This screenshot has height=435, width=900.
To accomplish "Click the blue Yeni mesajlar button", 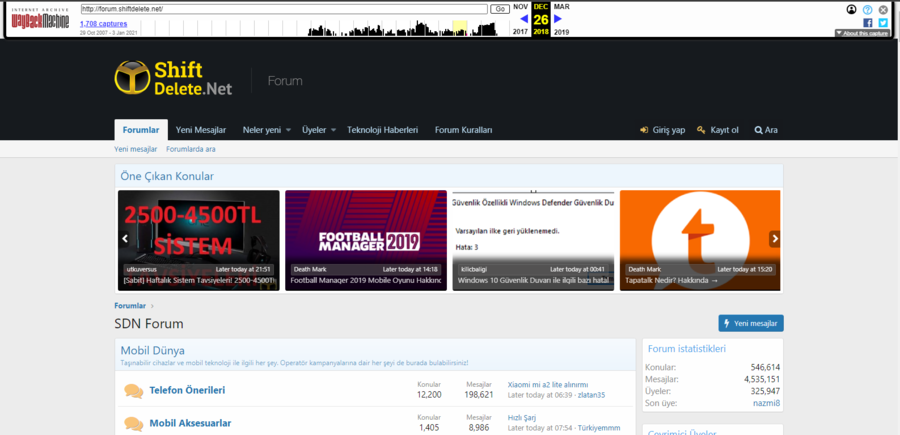I will (751, 323).
